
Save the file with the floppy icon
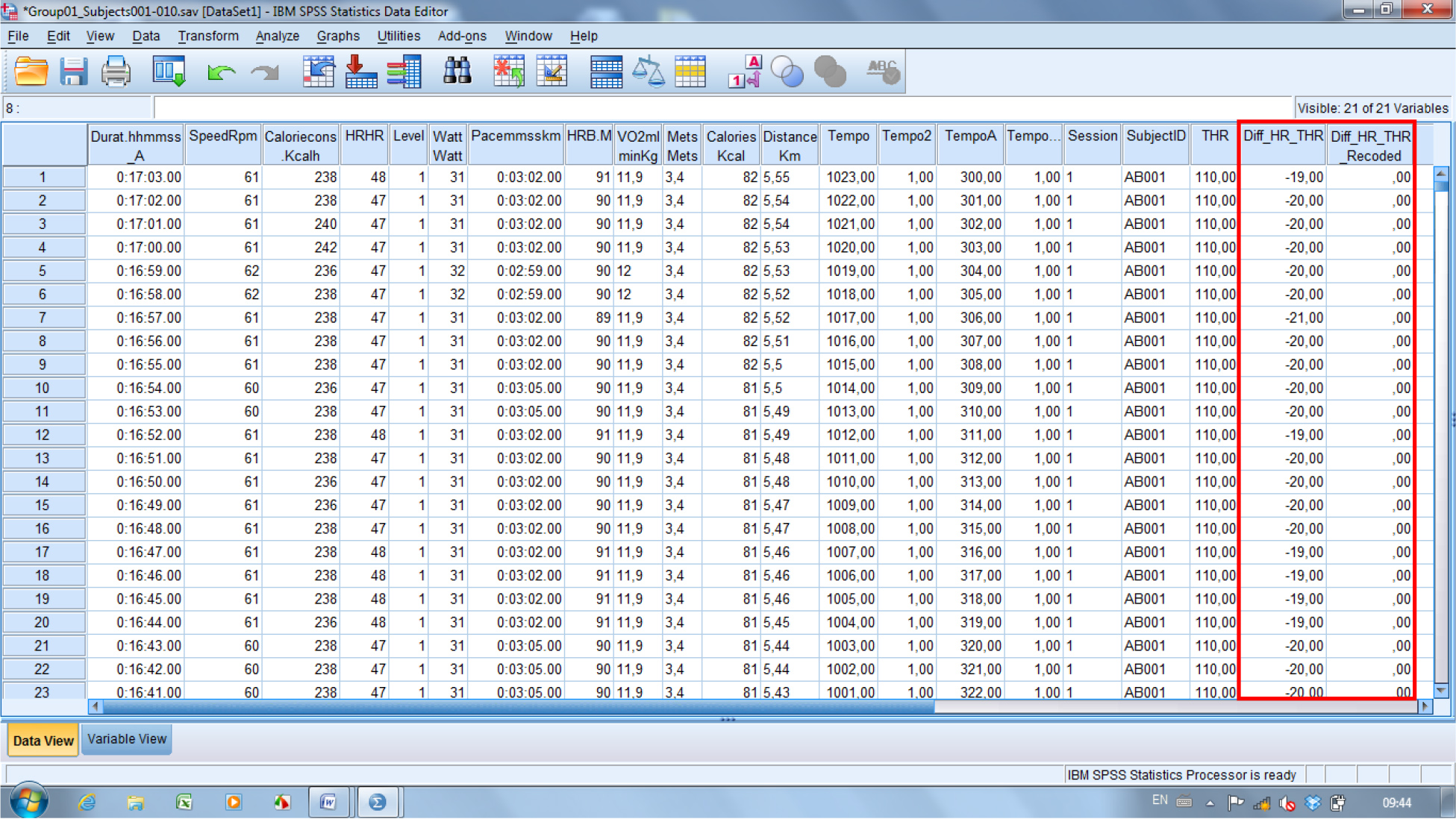(x=73, y=72)
